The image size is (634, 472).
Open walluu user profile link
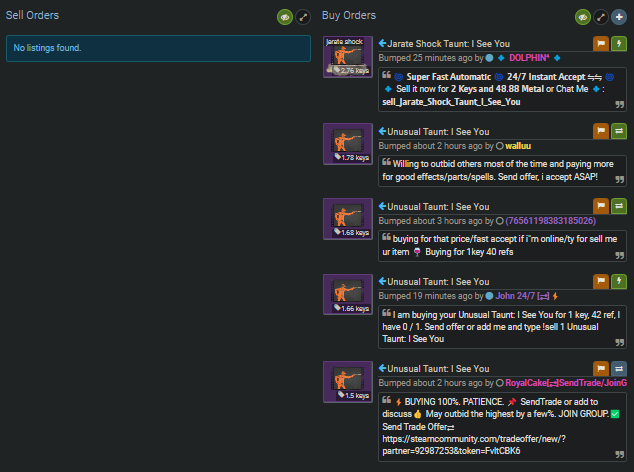click(518, 146)
